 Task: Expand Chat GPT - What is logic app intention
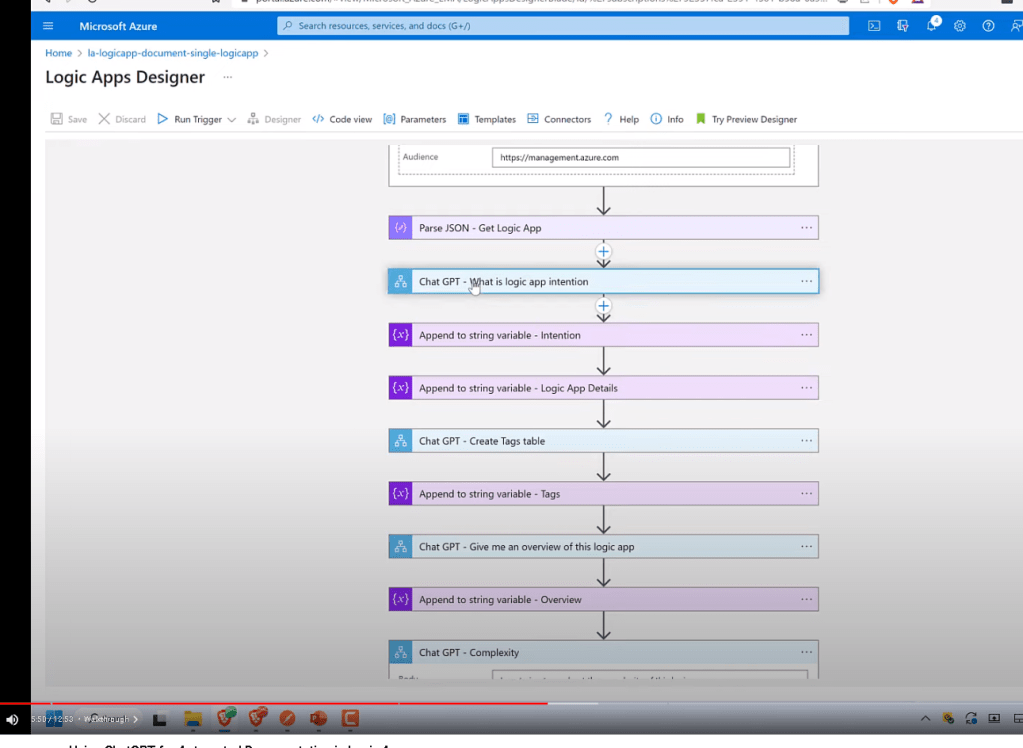(x=603, y=281)
